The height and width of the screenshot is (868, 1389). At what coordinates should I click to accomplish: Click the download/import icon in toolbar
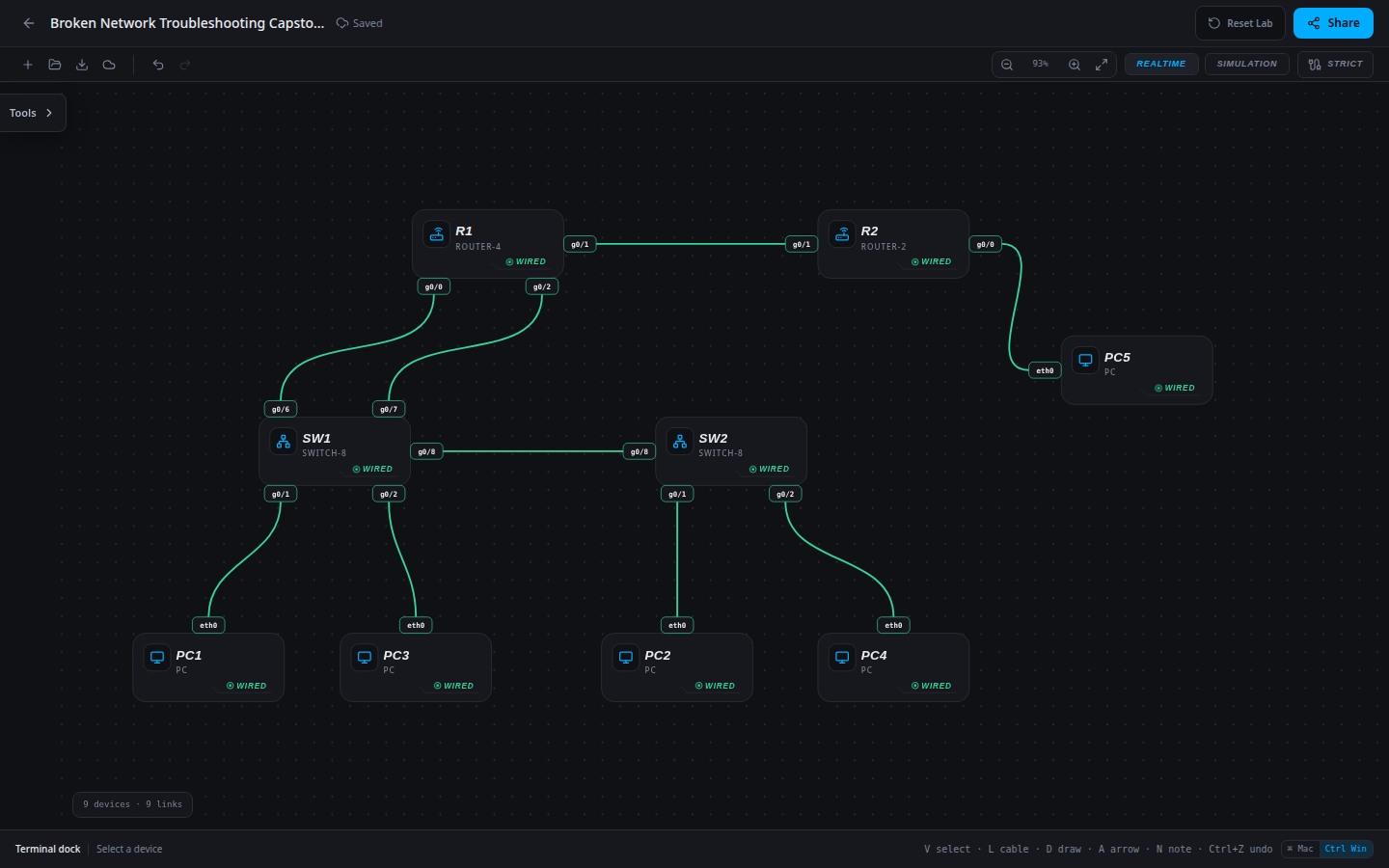tap(82, 65)
